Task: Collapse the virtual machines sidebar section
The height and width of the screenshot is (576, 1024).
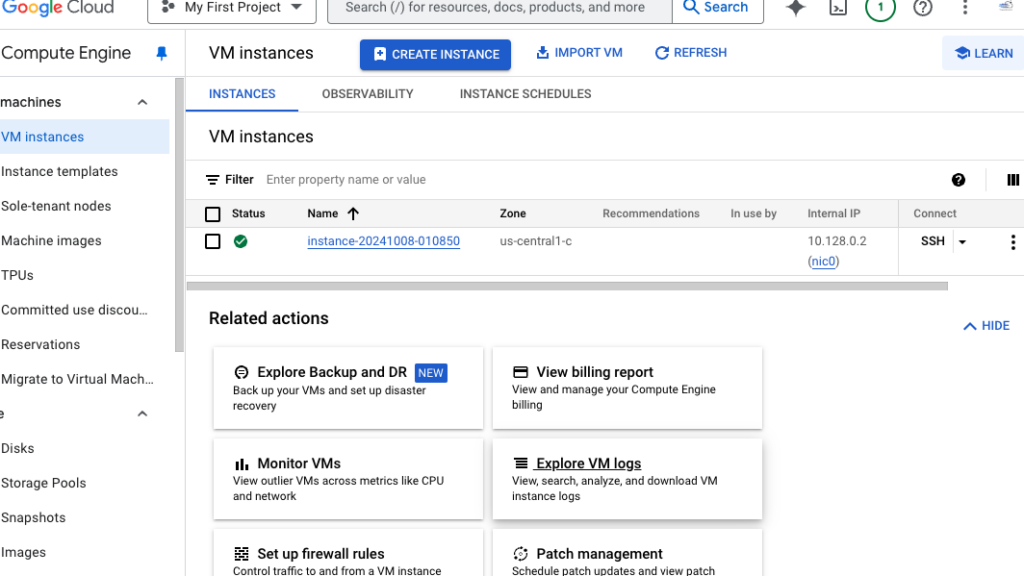Action: (x=142, y=103)
